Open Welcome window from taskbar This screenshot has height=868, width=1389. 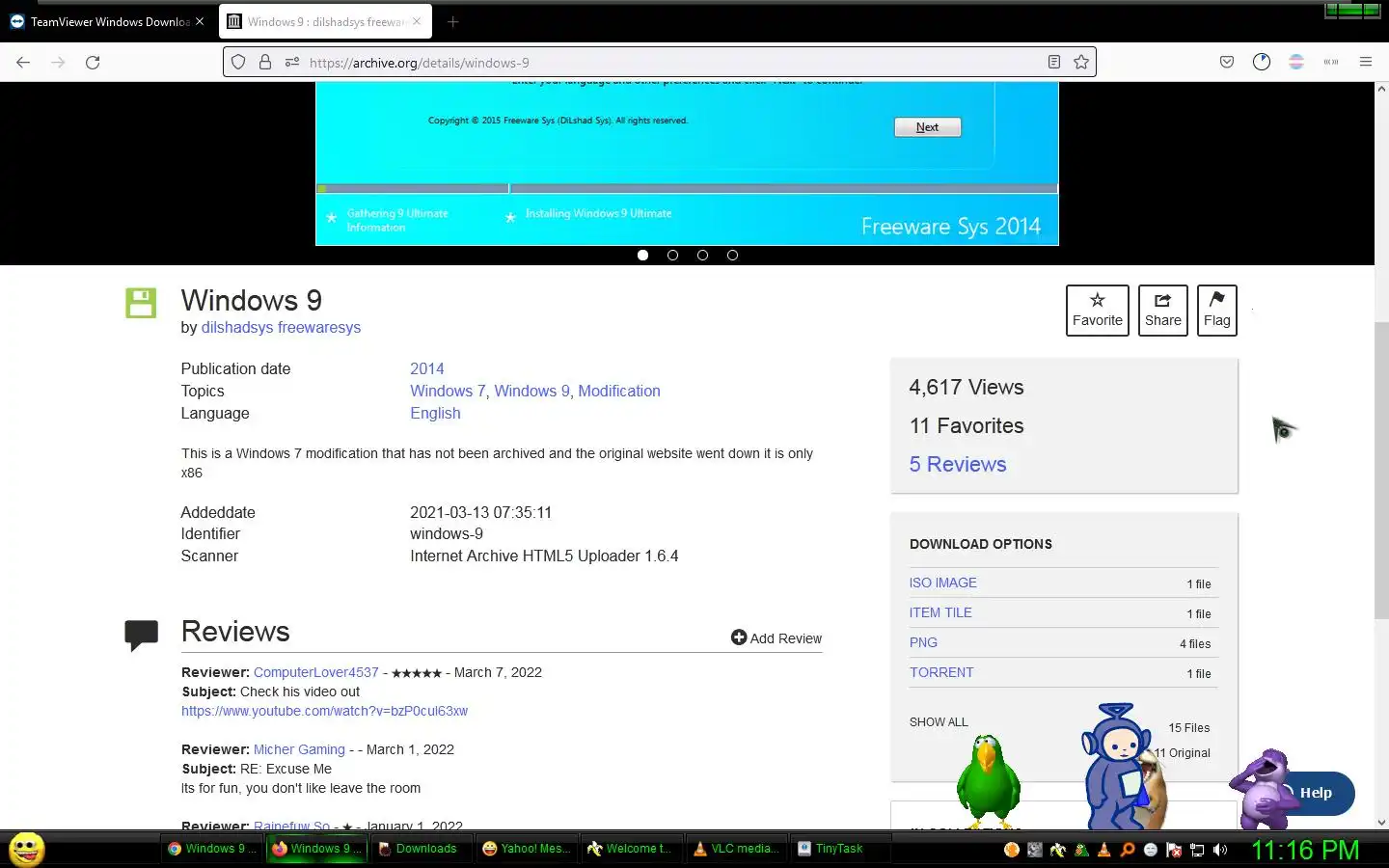pyautogui.click(x=633, y=849)
